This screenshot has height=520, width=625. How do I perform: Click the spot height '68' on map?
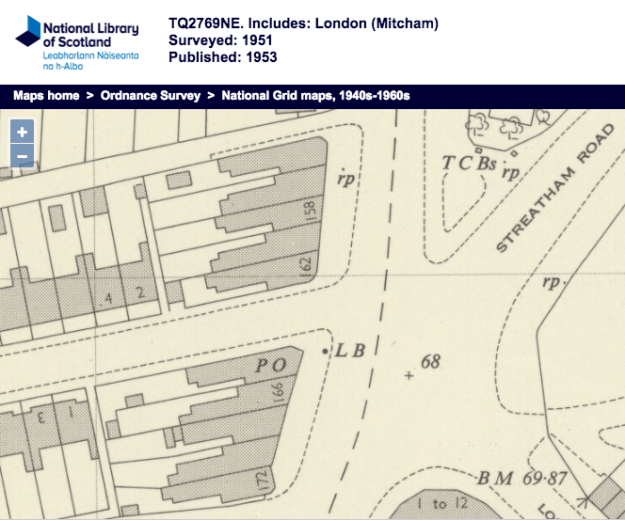(431, 362)
